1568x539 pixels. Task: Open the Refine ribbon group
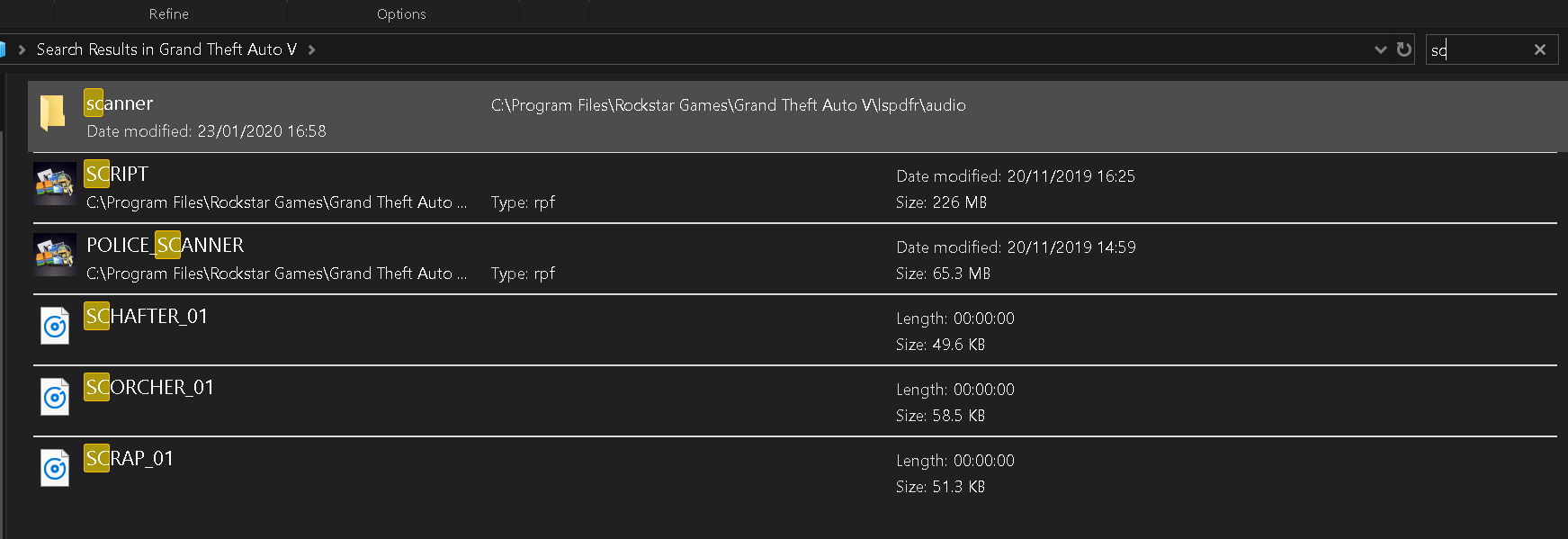coord(168,13)
